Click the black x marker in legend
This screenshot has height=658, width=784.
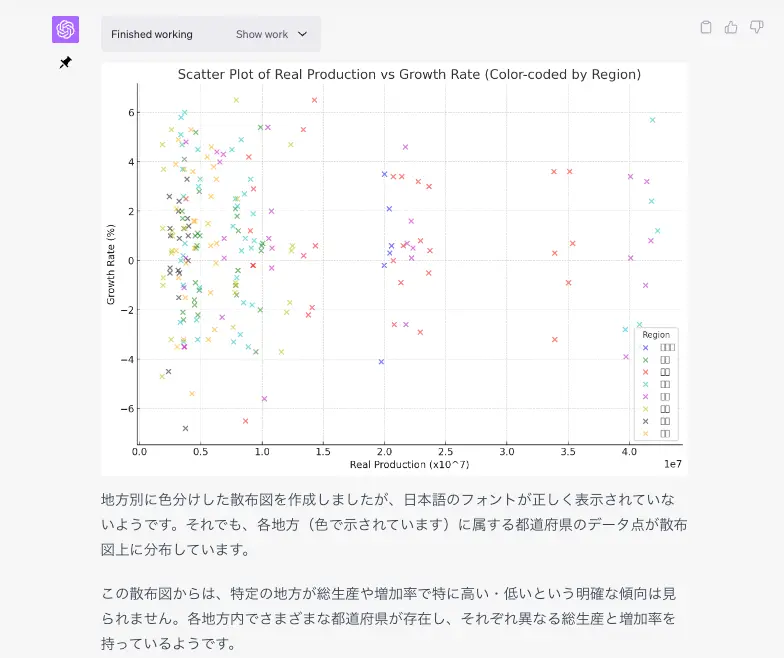(646, 421)
